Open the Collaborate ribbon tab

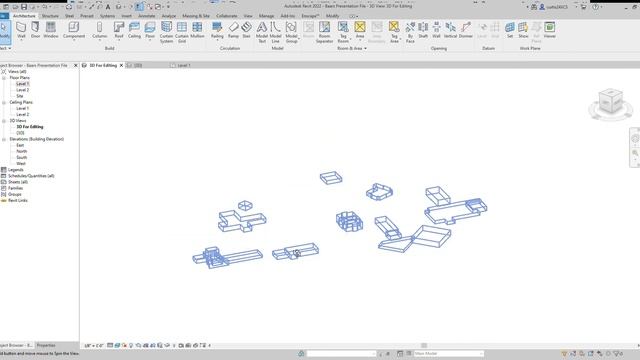227,16
